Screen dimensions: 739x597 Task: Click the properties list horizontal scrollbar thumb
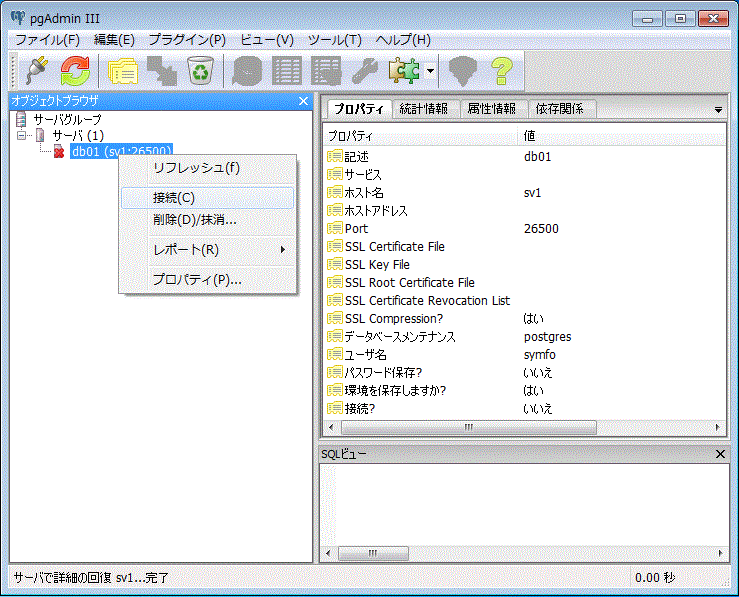468,427
